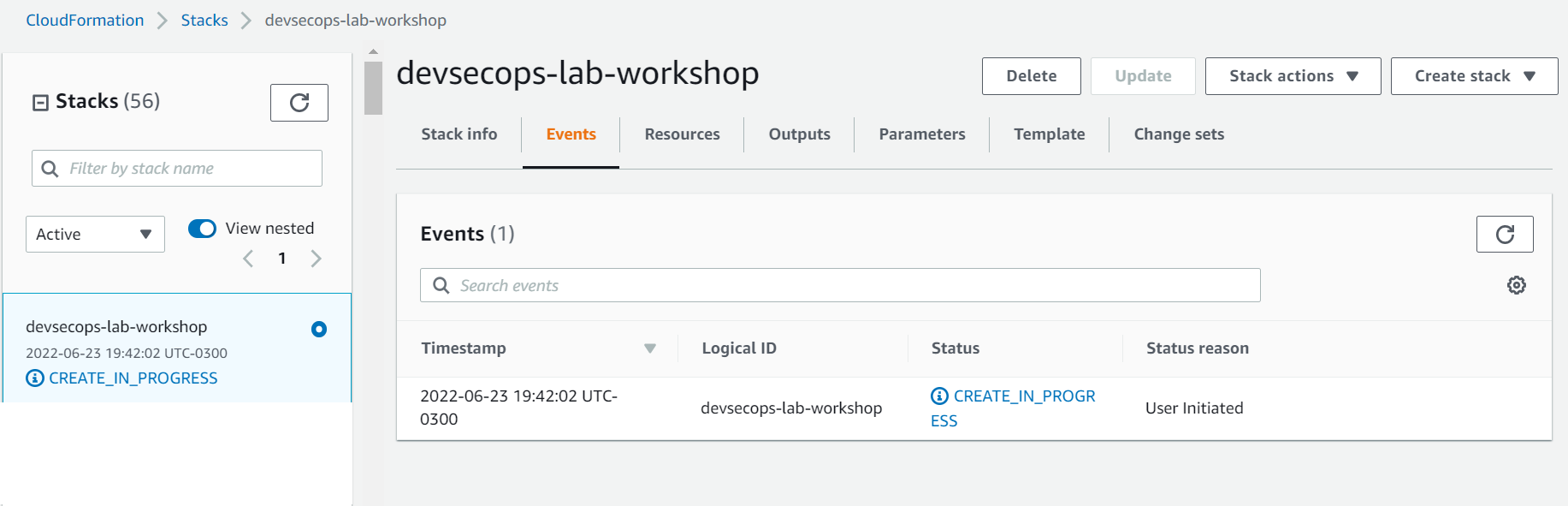Expand the Create stack dropdown
This screenshot has width=1568, height=506.
pyautogui.click(x=1474, y=76)
